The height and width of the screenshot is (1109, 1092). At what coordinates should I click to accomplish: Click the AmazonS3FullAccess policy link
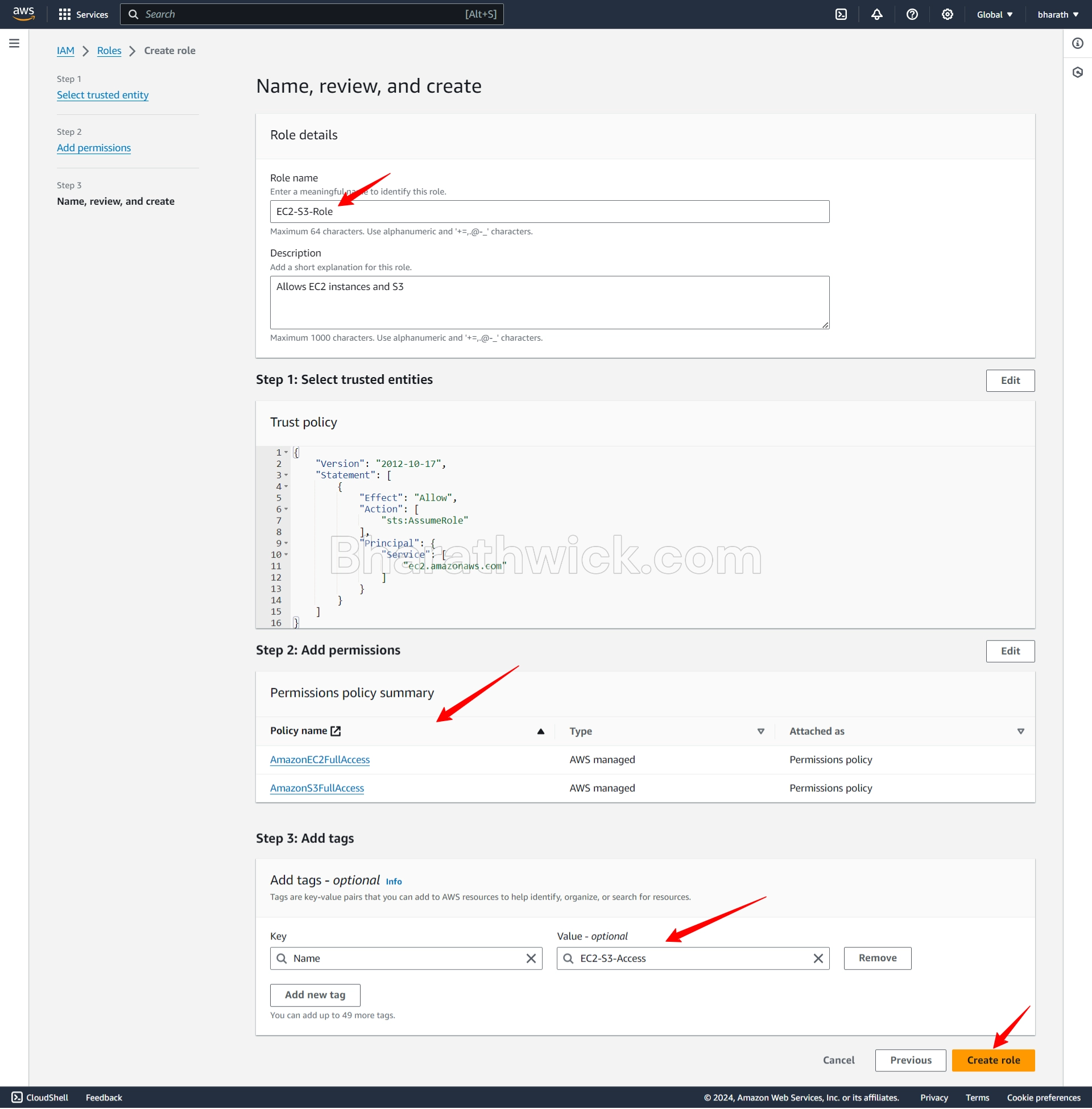click(316, 787)
